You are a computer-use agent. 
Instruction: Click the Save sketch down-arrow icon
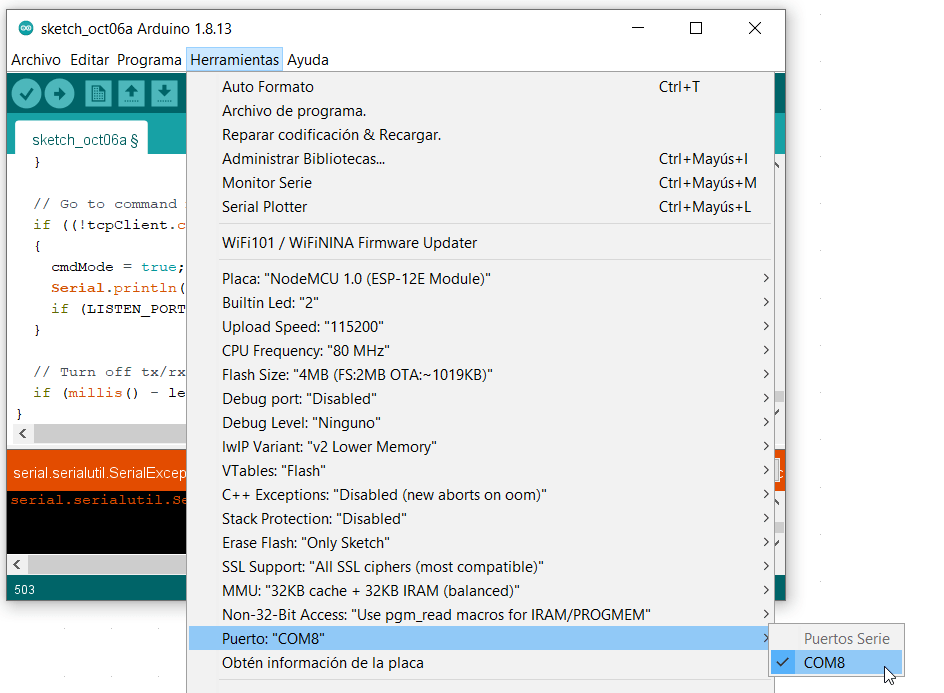tap(164, 94)
